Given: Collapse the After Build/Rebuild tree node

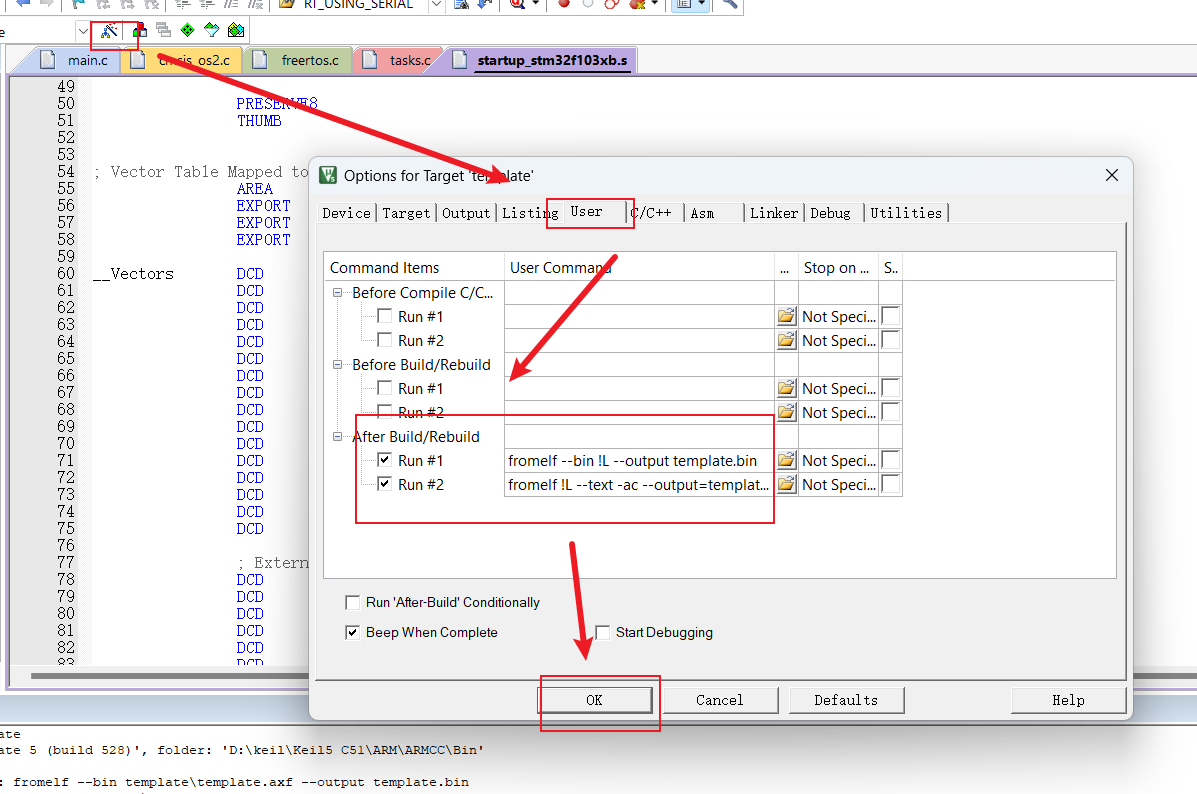Looking at the screenshot, I should pos(337,437).
